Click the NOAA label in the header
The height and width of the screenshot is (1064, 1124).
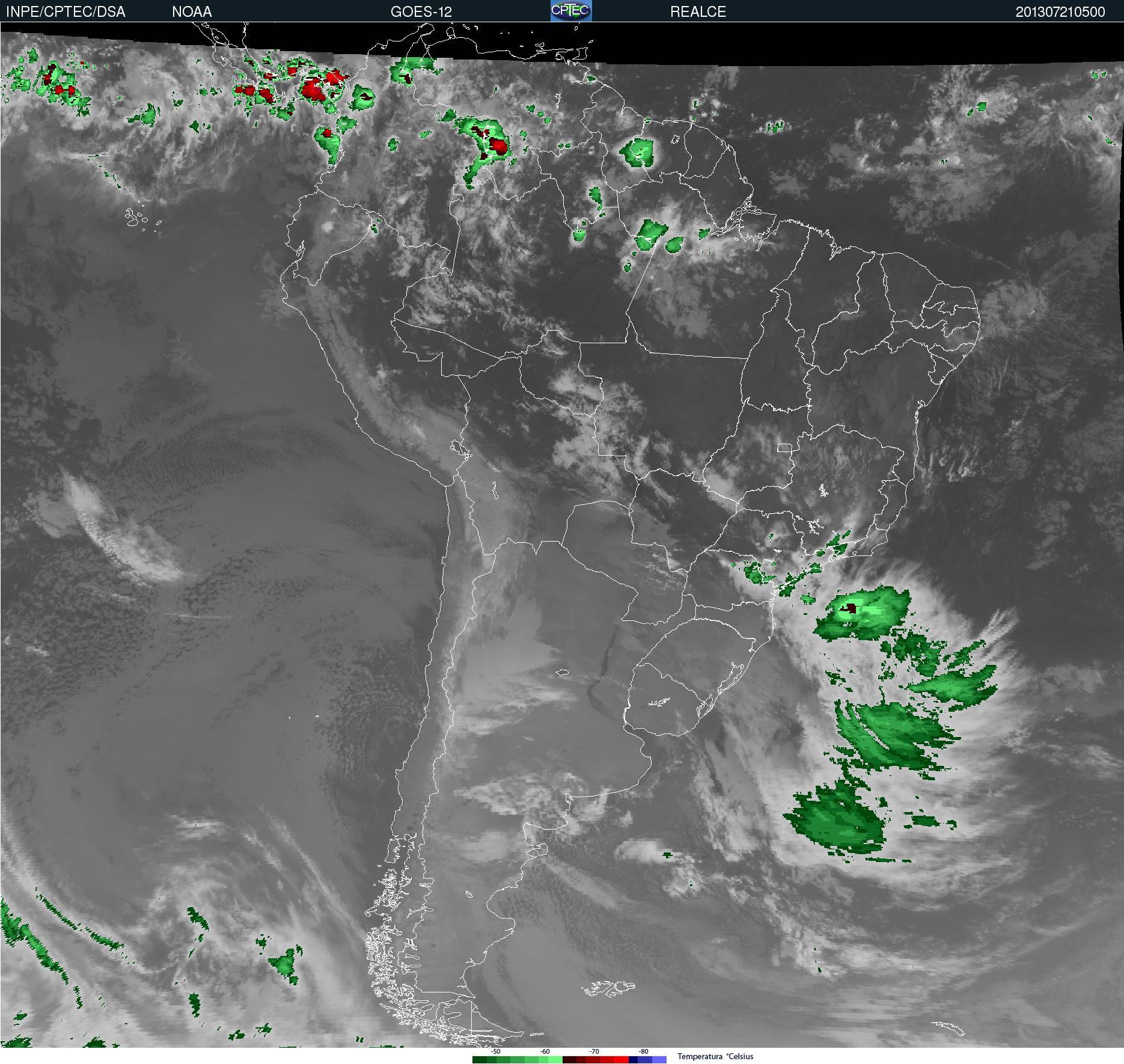(x=192, y=12)
